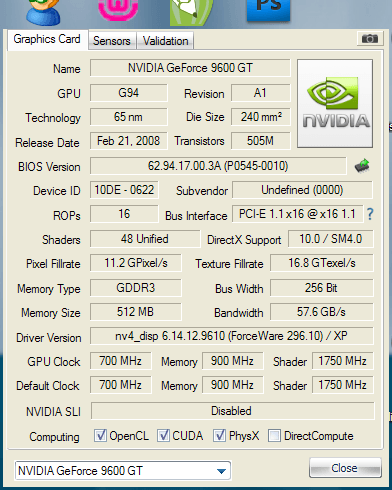The width and height of the screenshot is (392, 490).
Task: Click the ROPs value 16
Action: point(124,214)
